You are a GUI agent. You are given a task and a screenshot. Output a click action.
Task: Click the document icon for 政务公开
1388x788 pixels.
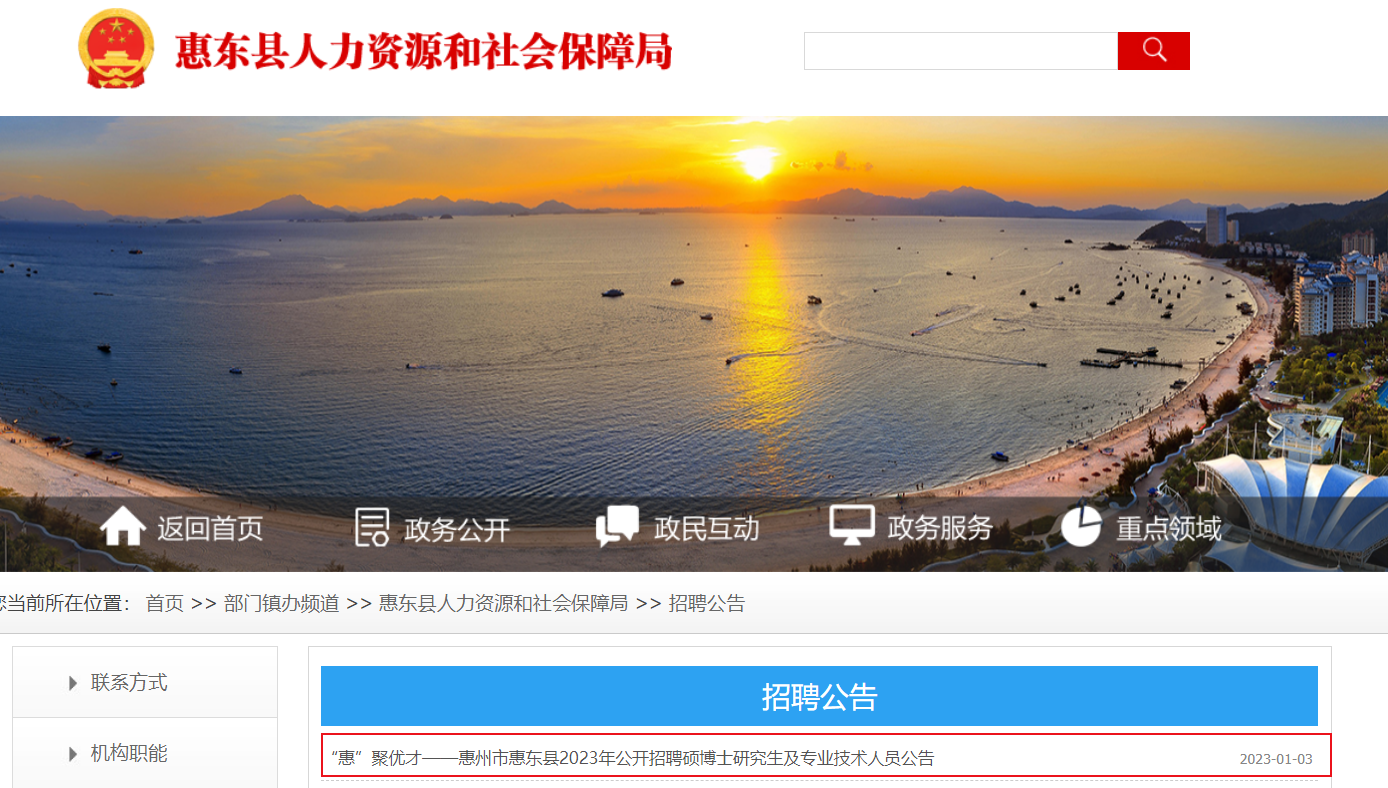click(372, 527)
